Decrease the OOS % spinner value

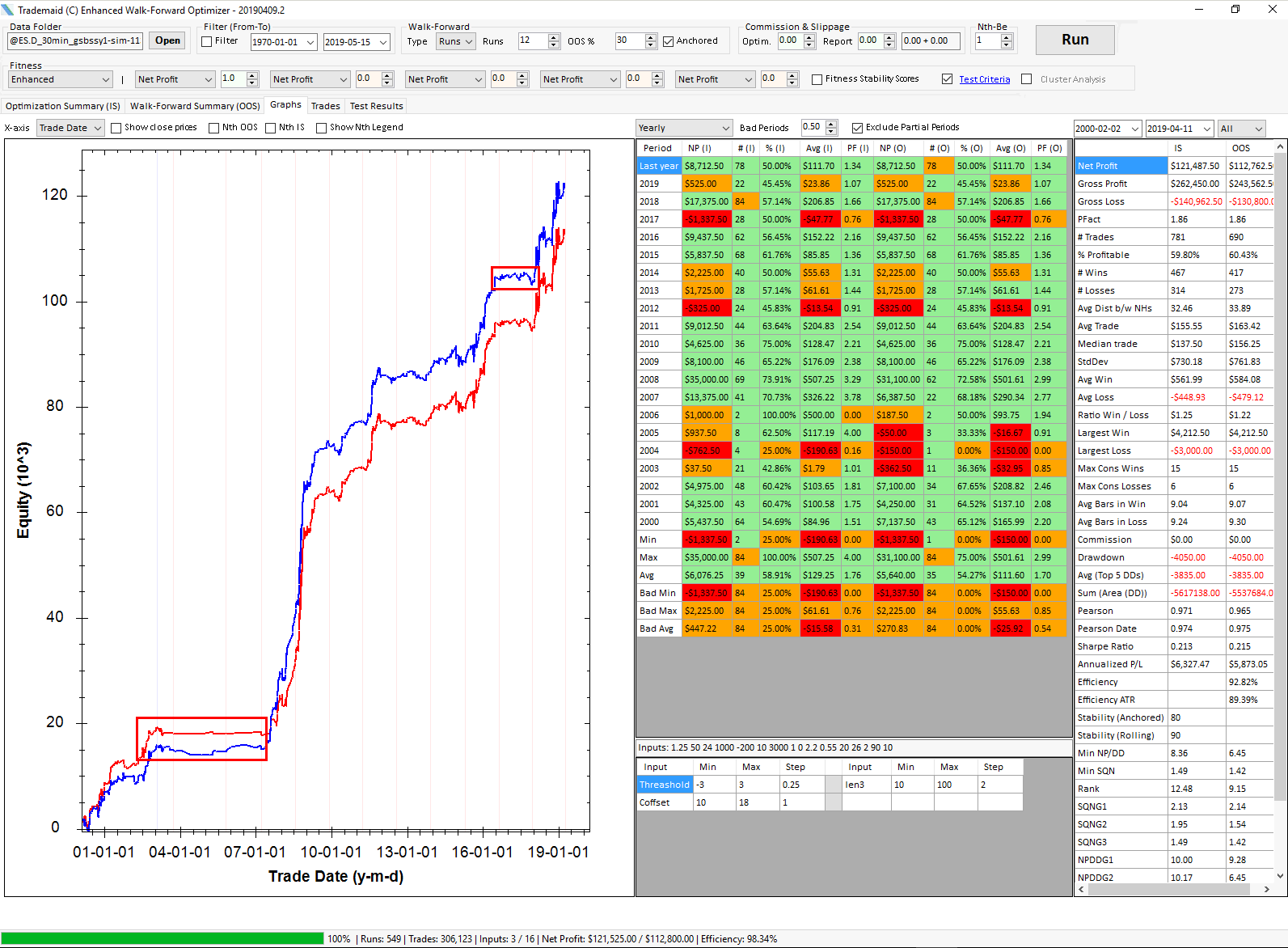(x=651, y=44)
